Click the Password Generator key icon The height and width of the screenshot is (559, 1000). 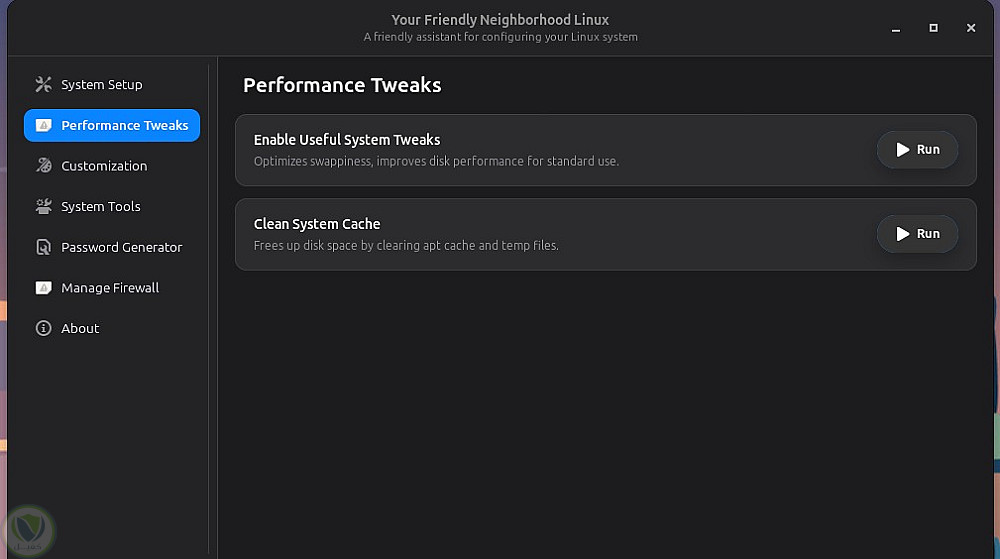tap(43, 247)
